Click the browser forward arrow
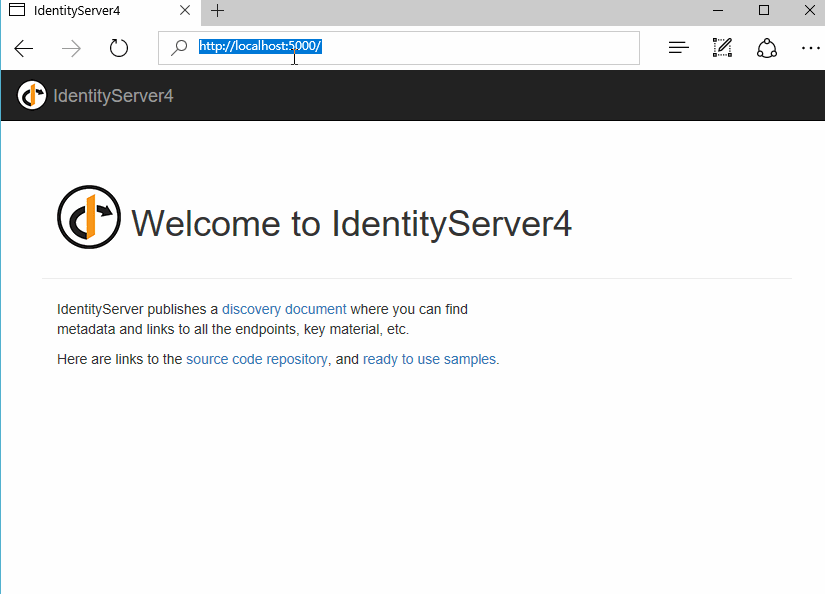Screen dimensions: 825x594 point(71,48)
